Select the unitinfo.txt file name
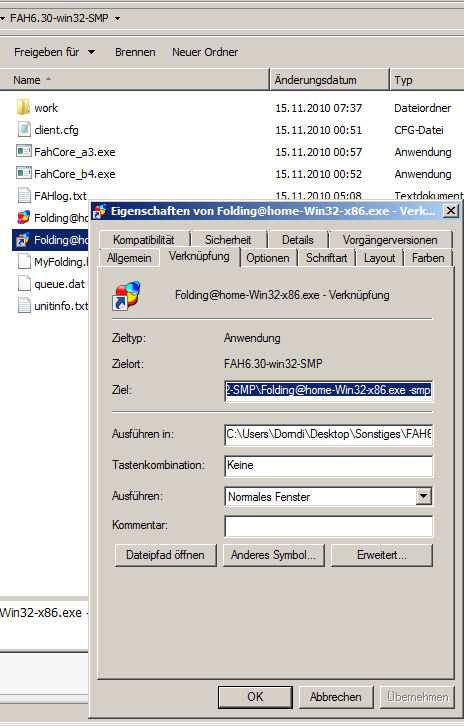This screenshot has width=464, height=726. [x=61, y=306]
